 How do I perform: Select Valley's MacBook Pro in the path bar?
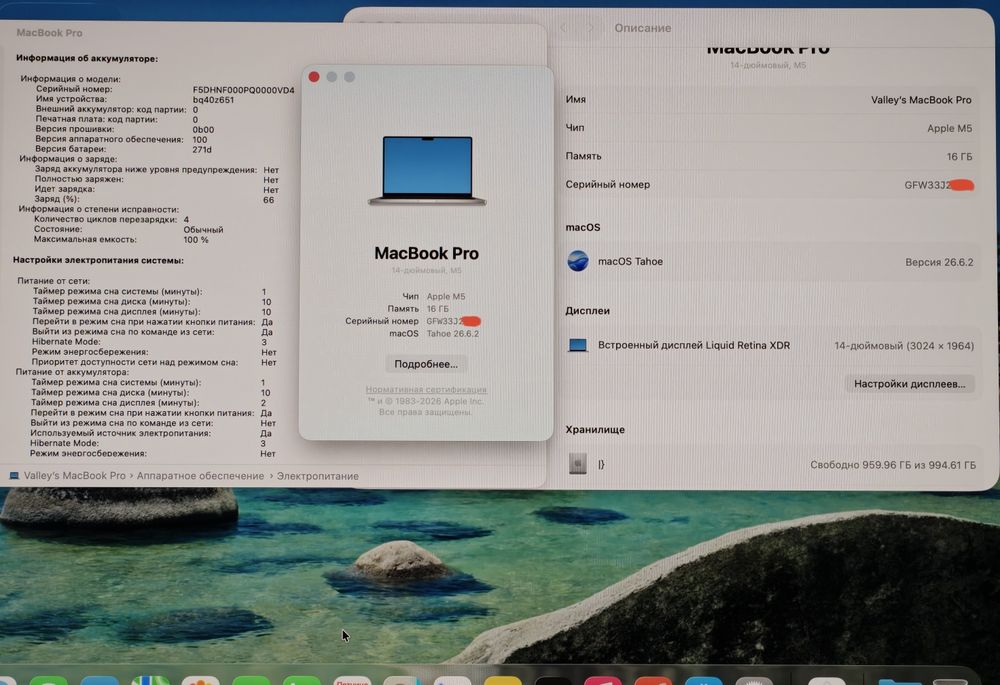click(75, 476)
